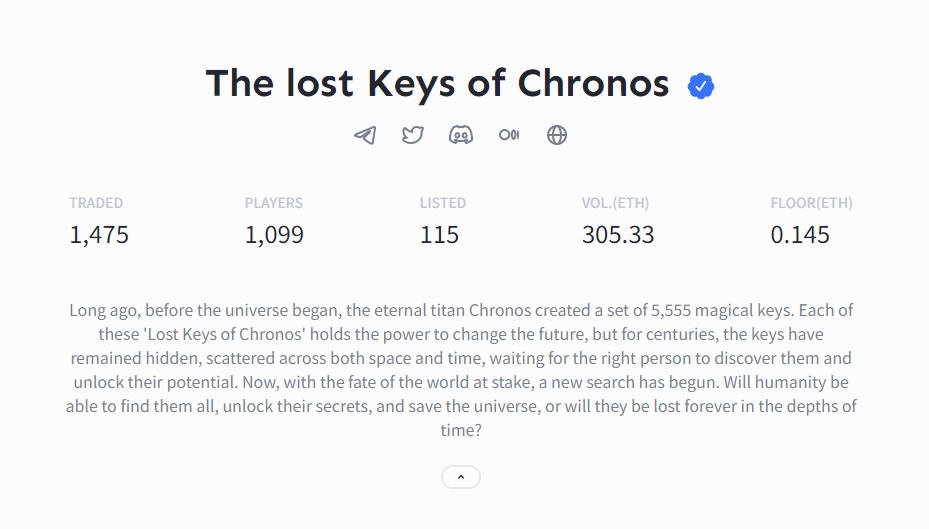
Task: Click the word Chronos in title
Action: 593,84
